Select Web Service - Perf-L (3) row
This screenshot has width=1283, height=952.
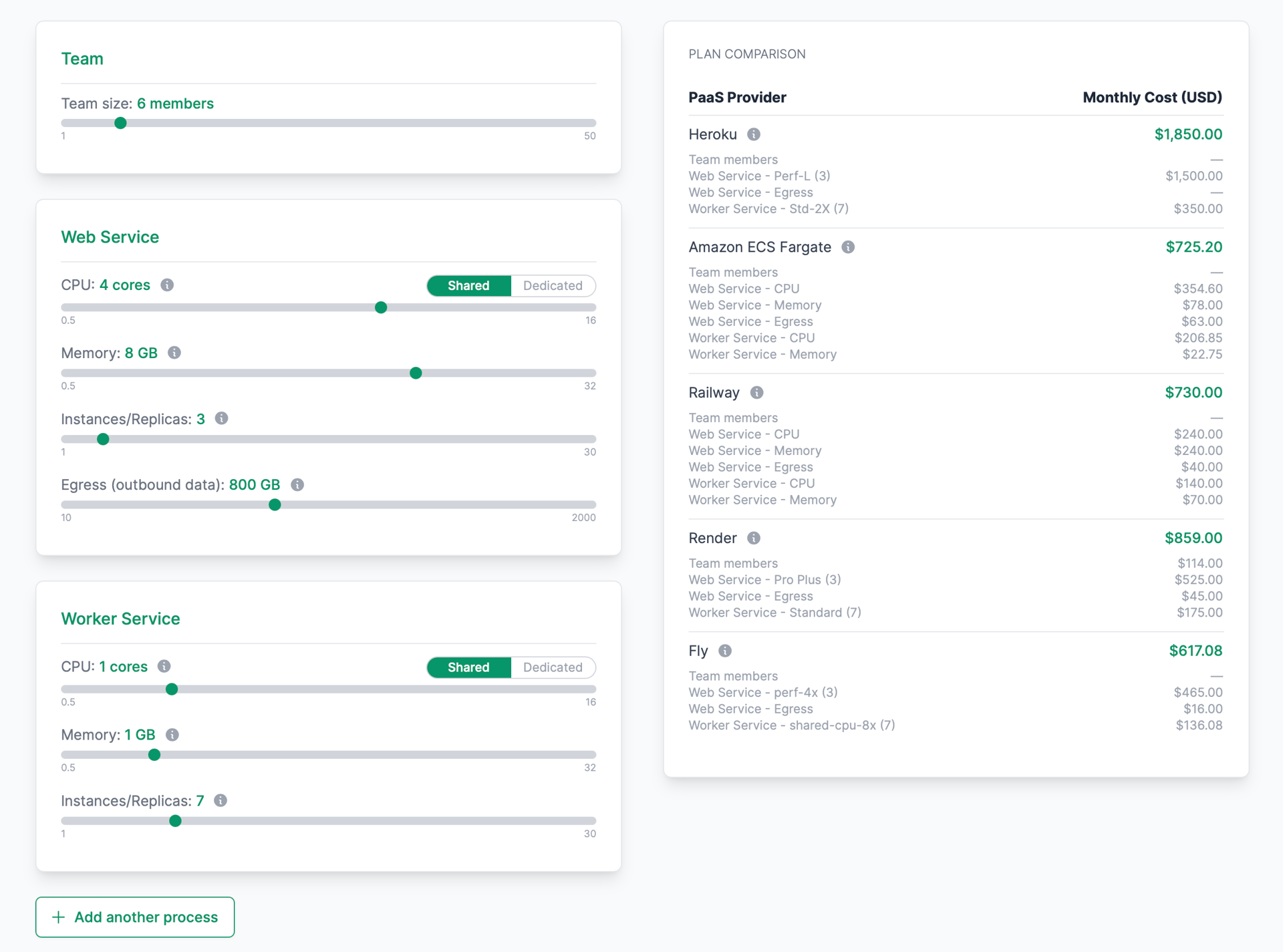point(956,176)
